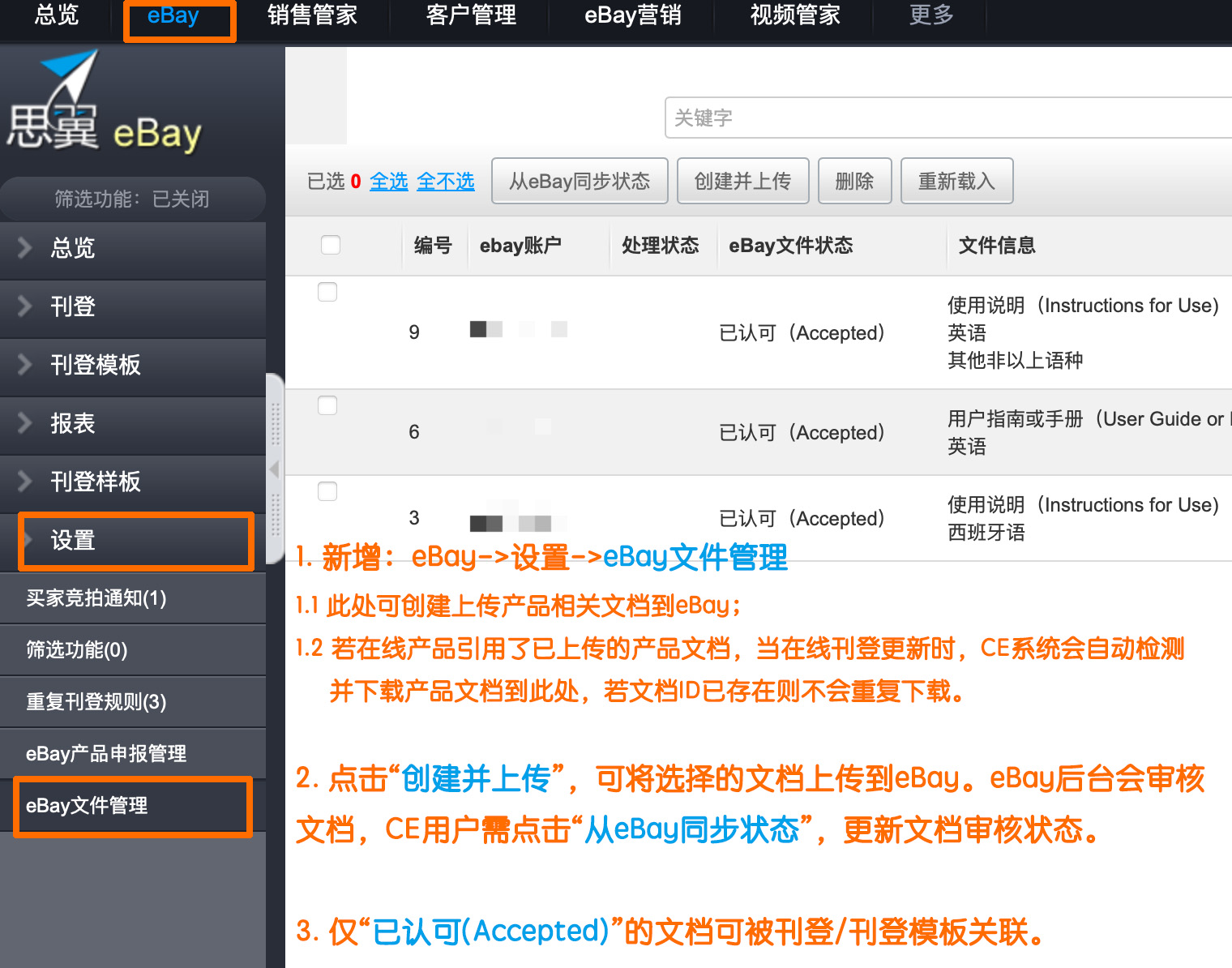This screenshot has width=1232, height=968.
Task: Collapse the sidebar using the splitter arrow
Action: (275, 469)
